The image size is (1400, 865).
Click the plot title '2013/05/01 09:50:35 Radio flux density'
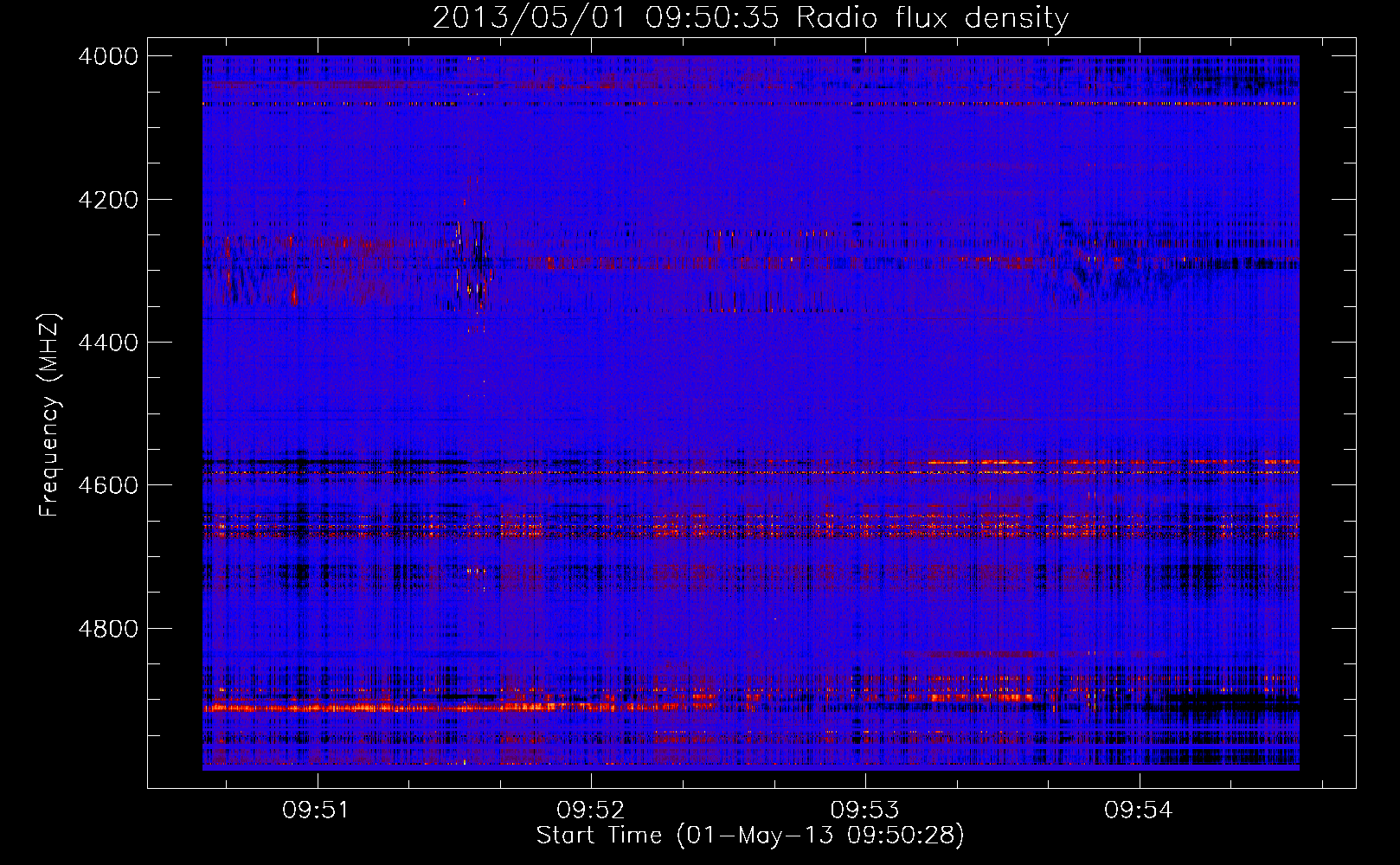point(750,18)
